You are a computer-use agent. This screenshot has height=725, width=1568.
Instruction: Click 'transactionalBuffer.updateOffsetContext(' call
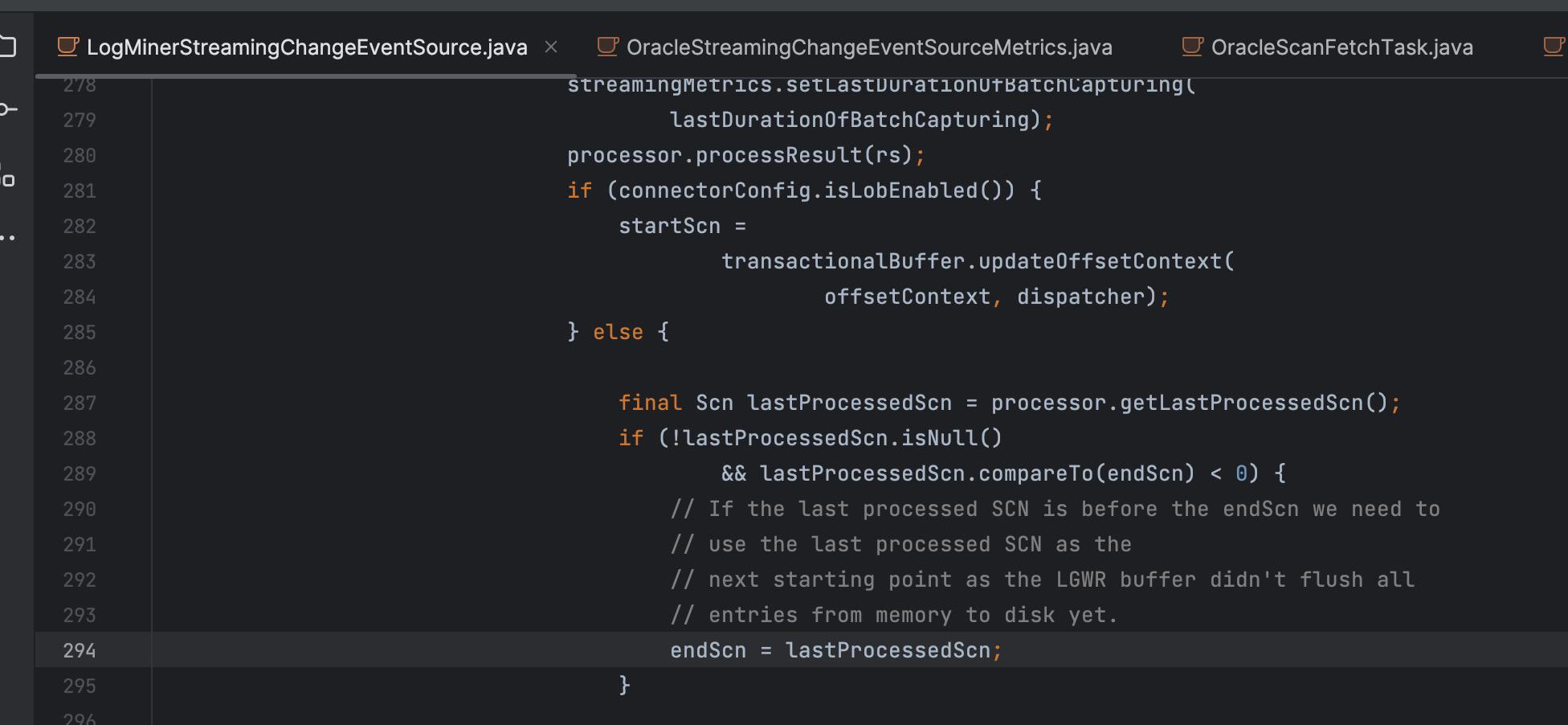[x=978, y=261]
